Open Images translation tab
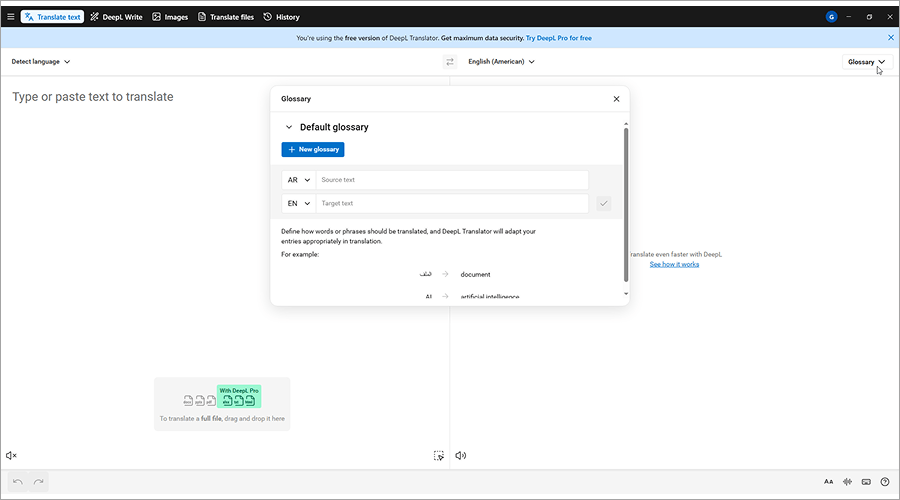This screenshot has height=500, width=900. (x=170, y=17)
